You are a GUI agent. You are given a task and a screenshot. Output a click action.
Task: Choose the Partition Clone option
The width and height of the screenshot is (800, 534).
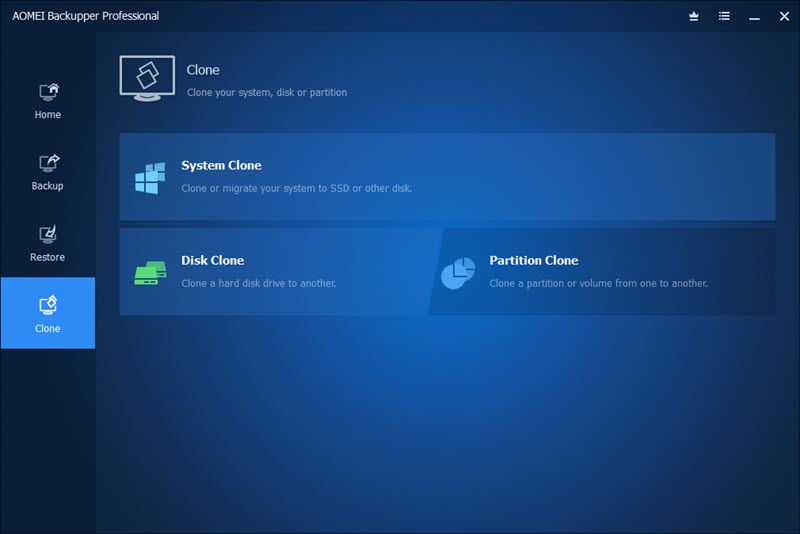click(604, 271)
